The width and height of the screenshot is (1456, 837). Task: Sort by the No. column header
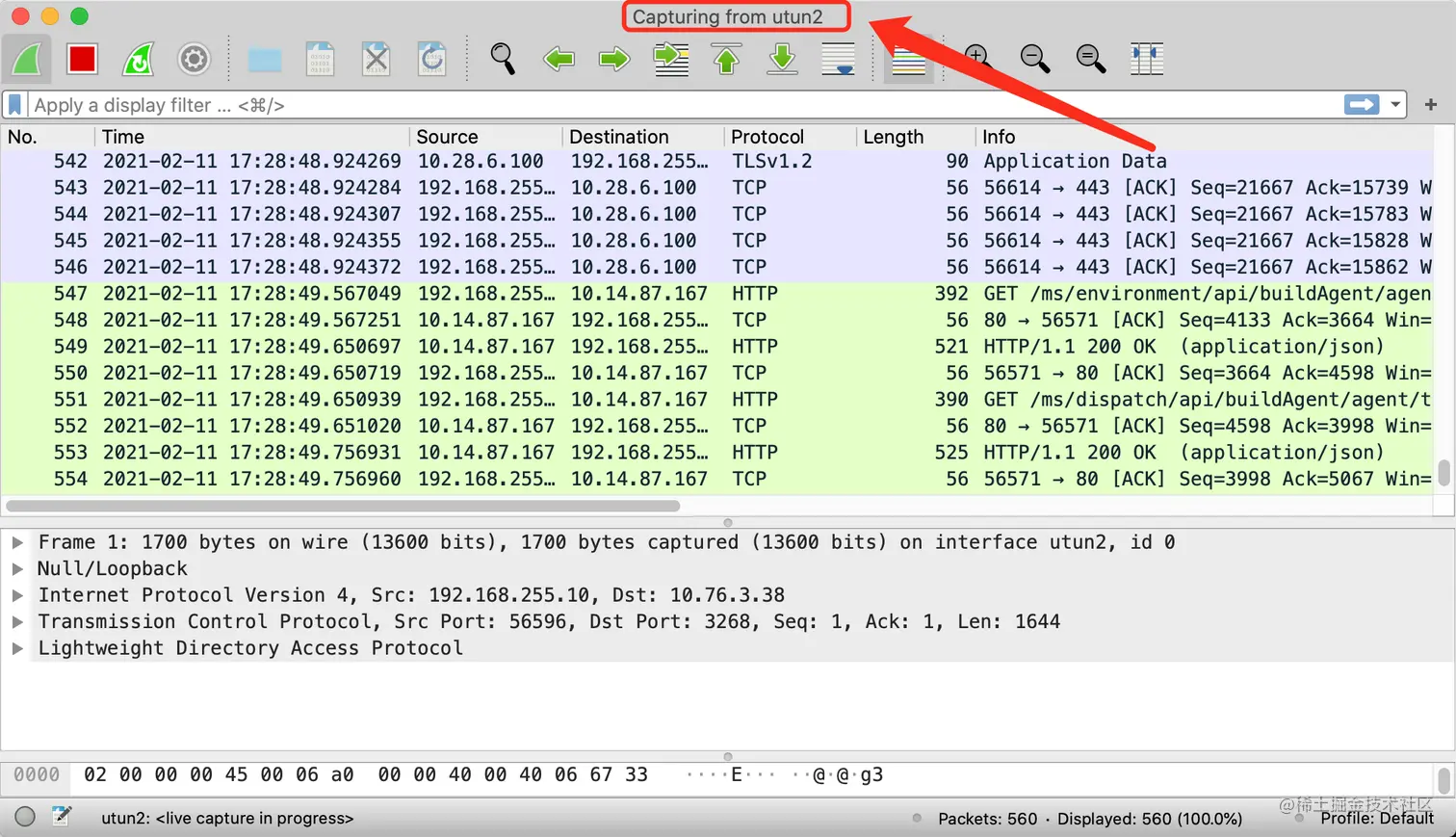47,137
